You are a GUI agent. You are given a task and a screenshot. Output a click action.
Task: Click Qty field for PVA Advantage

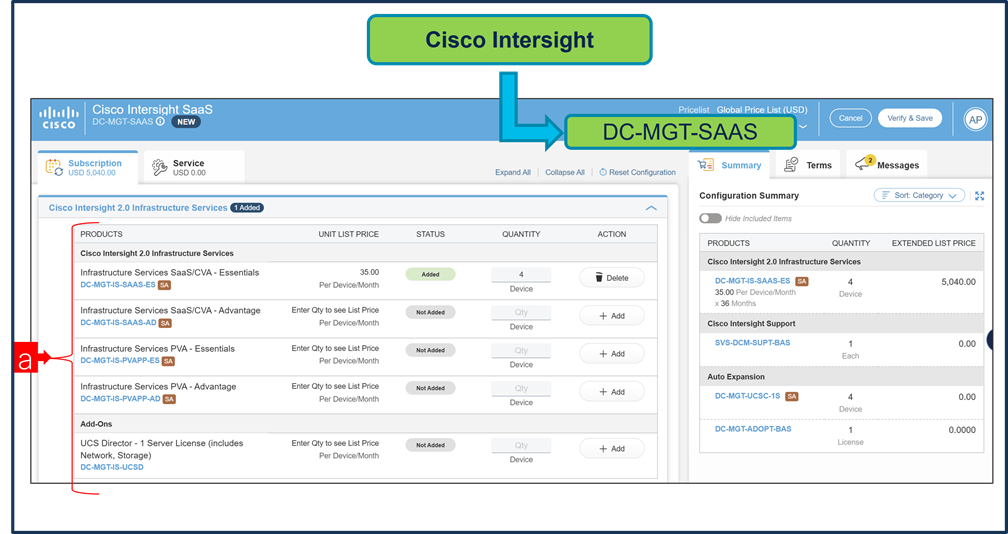[x=521, y=388]
